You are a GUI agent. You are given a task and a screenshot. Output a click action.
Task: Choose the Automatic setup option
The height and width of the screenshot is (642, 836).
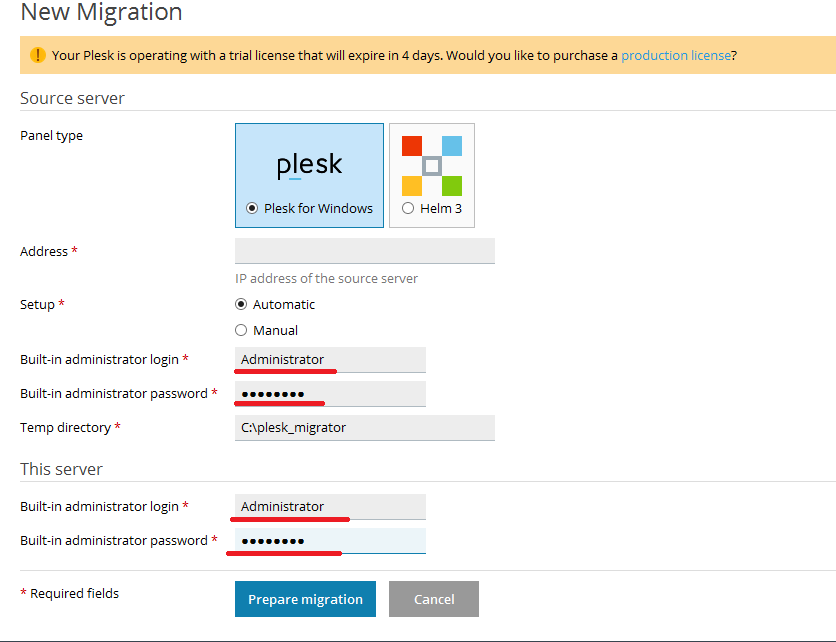(x=241, y=304)
